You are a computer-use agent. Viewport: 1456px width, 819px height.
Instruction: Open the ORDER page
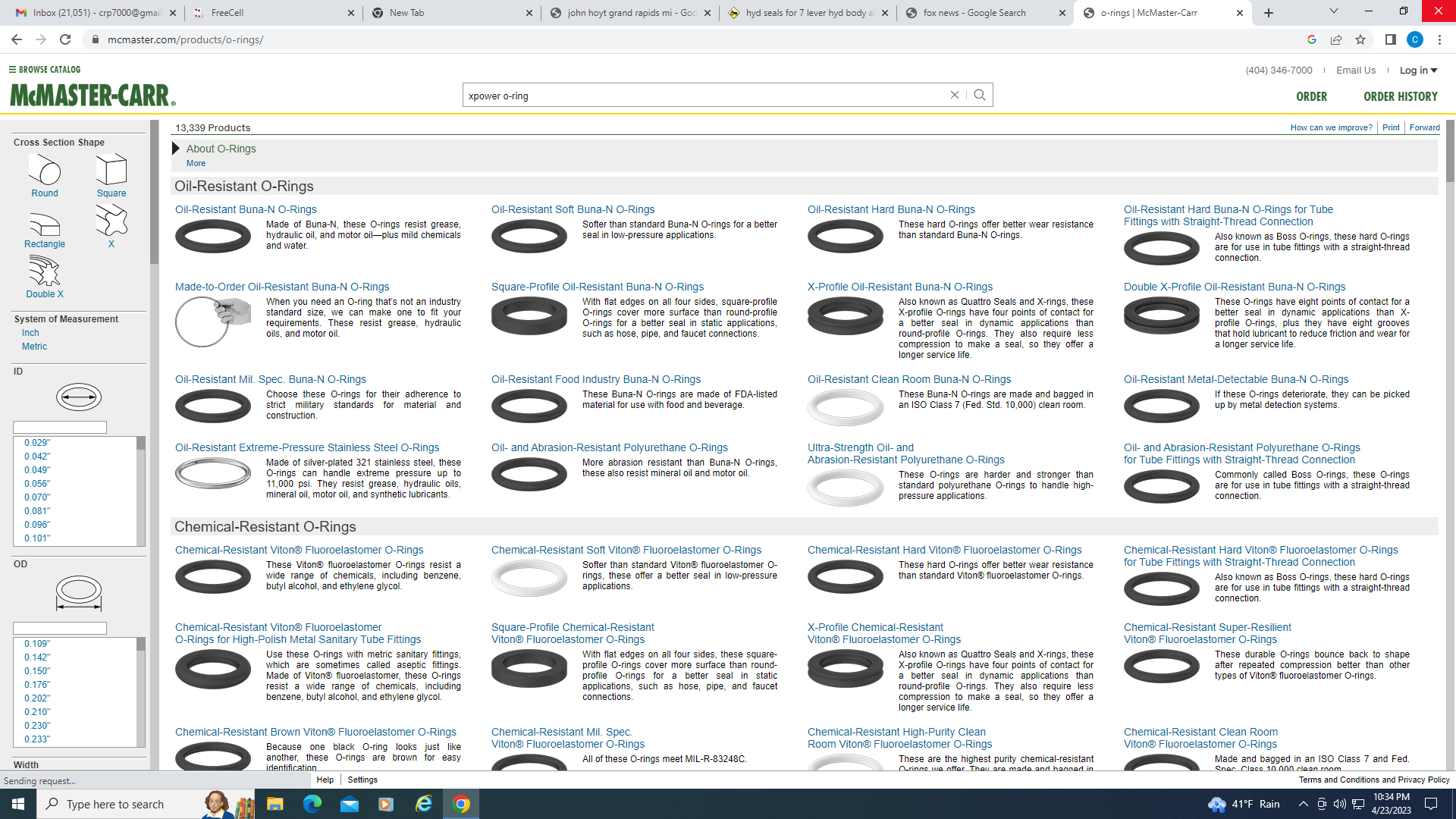pos(1311,96)
